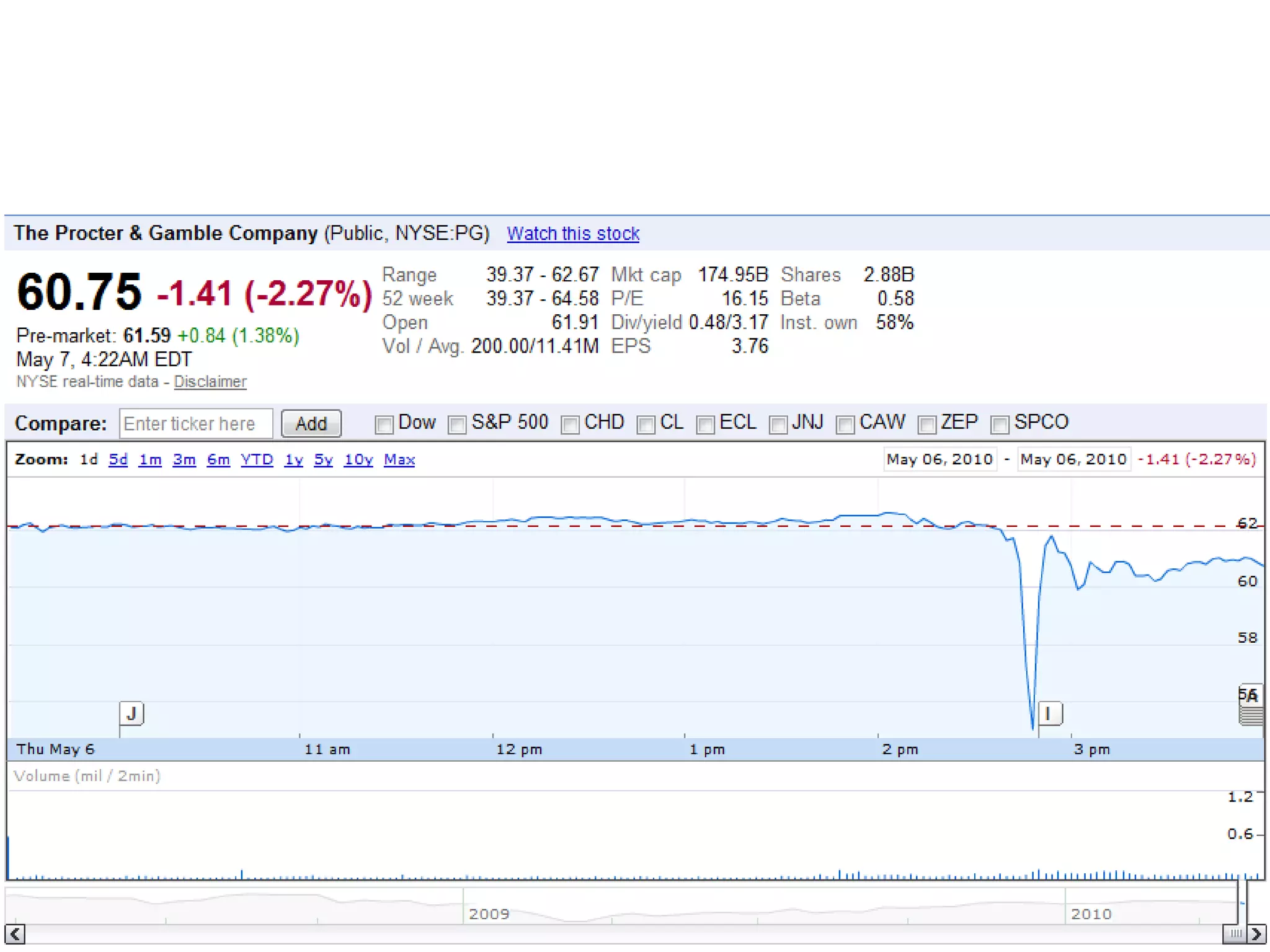Click the A news marker flag
This screenshot has width=1270, height=952.
point(1251,696)
